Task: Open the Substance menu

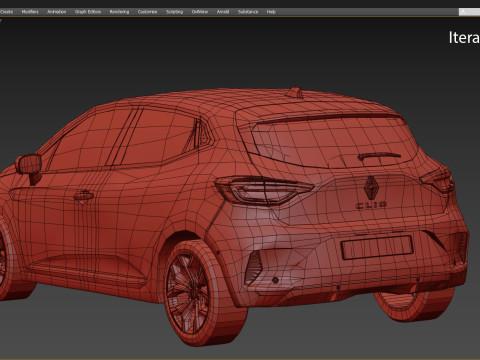Action: [248, 12]
